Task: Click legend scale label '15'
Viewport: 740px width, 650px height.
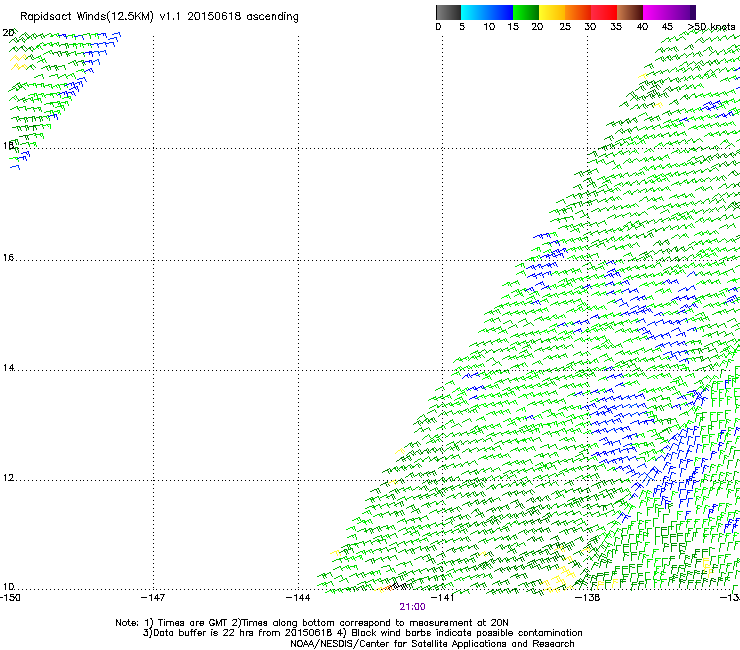Action: 513,27
